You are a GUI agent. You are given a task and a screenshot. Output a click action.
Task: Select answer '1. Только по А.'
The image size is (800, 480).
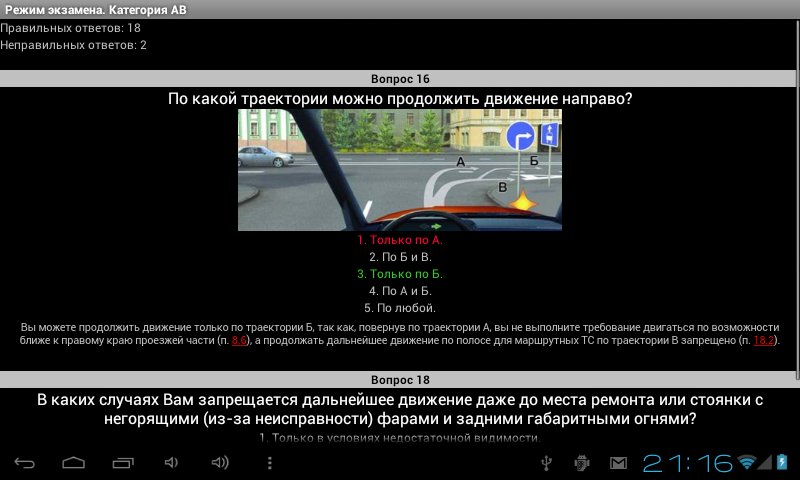pos(400,240)
